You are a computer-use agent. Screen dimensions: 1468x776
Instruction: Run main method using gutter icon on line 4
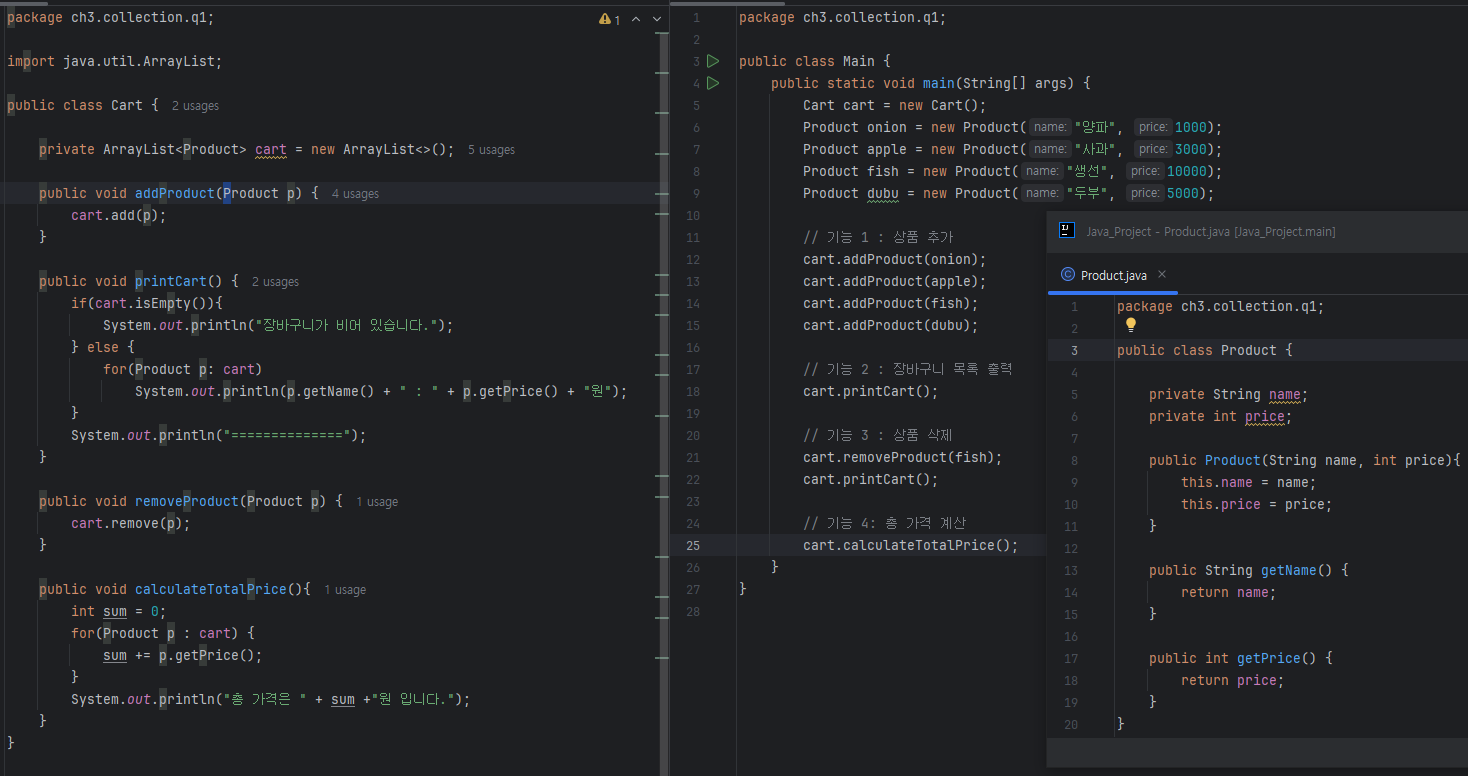(x=713, y=83)
